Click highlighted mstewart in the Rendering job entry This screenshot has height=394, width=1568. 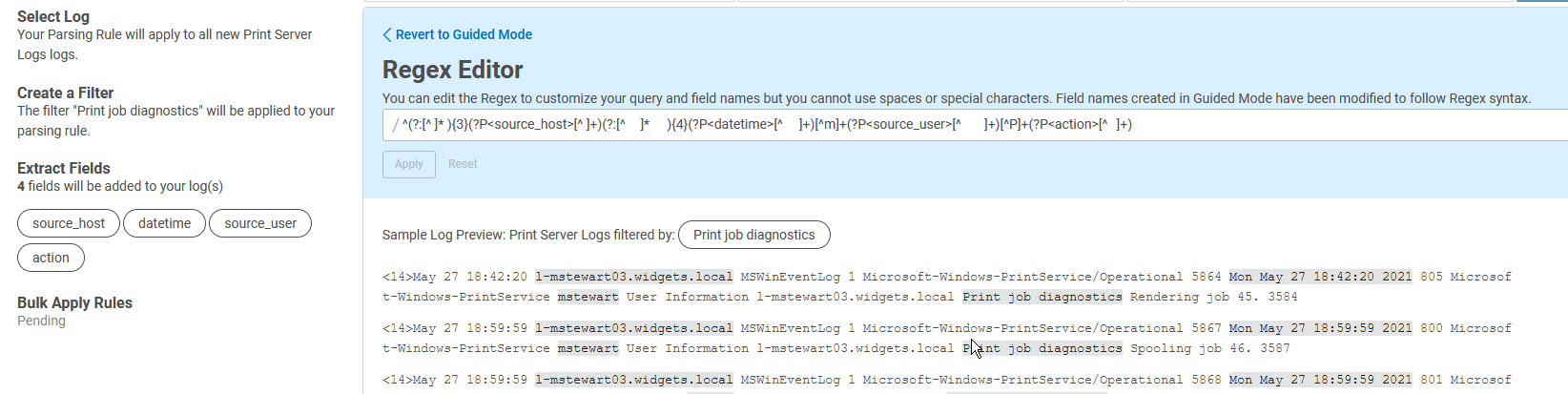pos(588,297)
